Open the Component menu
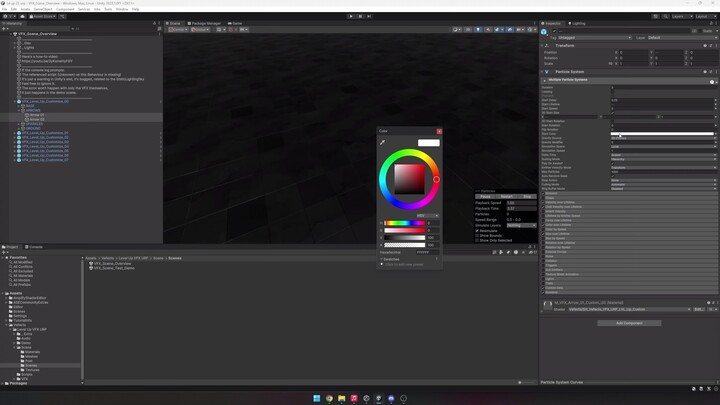Screen dimensions: 720x405 tap(65, 9)
